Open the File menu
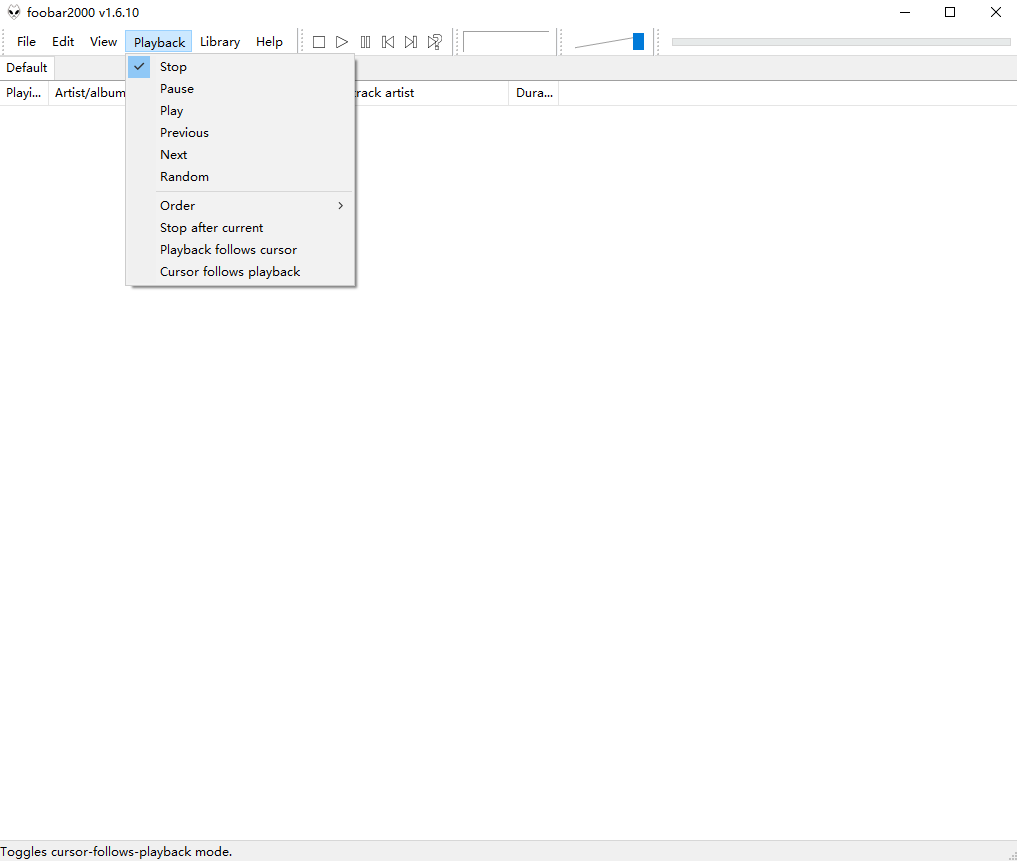 tap(26, 42)
